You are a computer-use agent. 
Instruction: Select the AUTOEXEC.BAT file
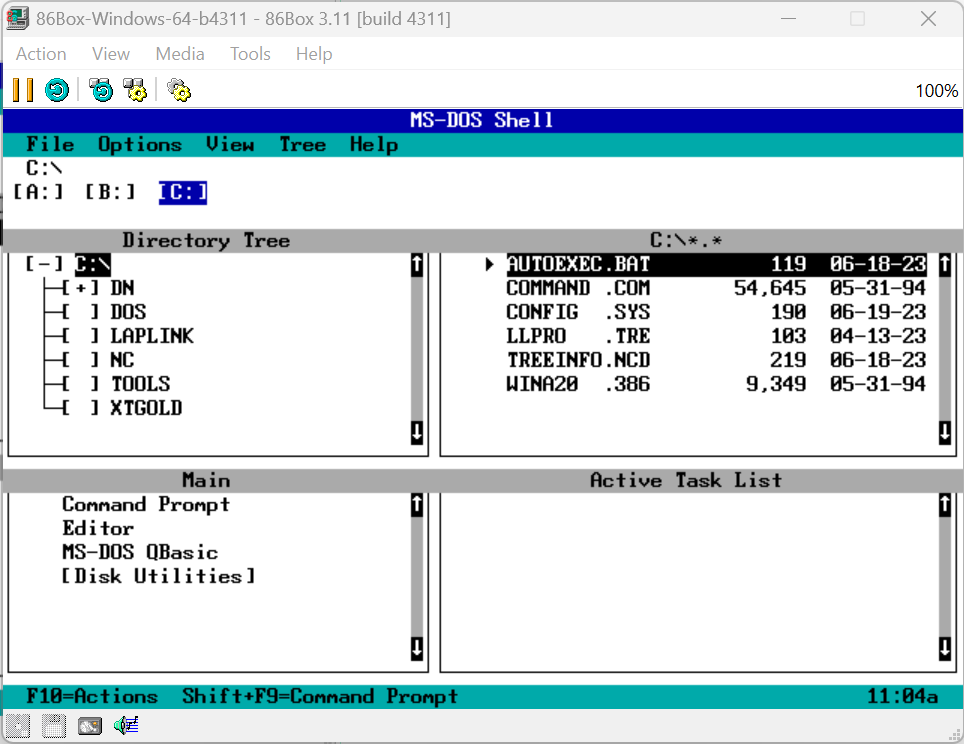coord(716,264)
